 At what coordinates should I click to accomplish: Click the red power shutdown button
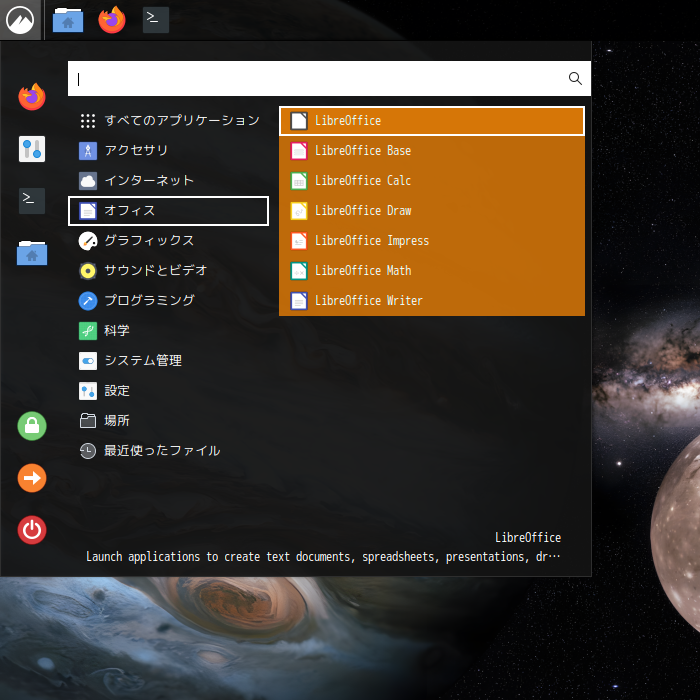coord(32,530)
